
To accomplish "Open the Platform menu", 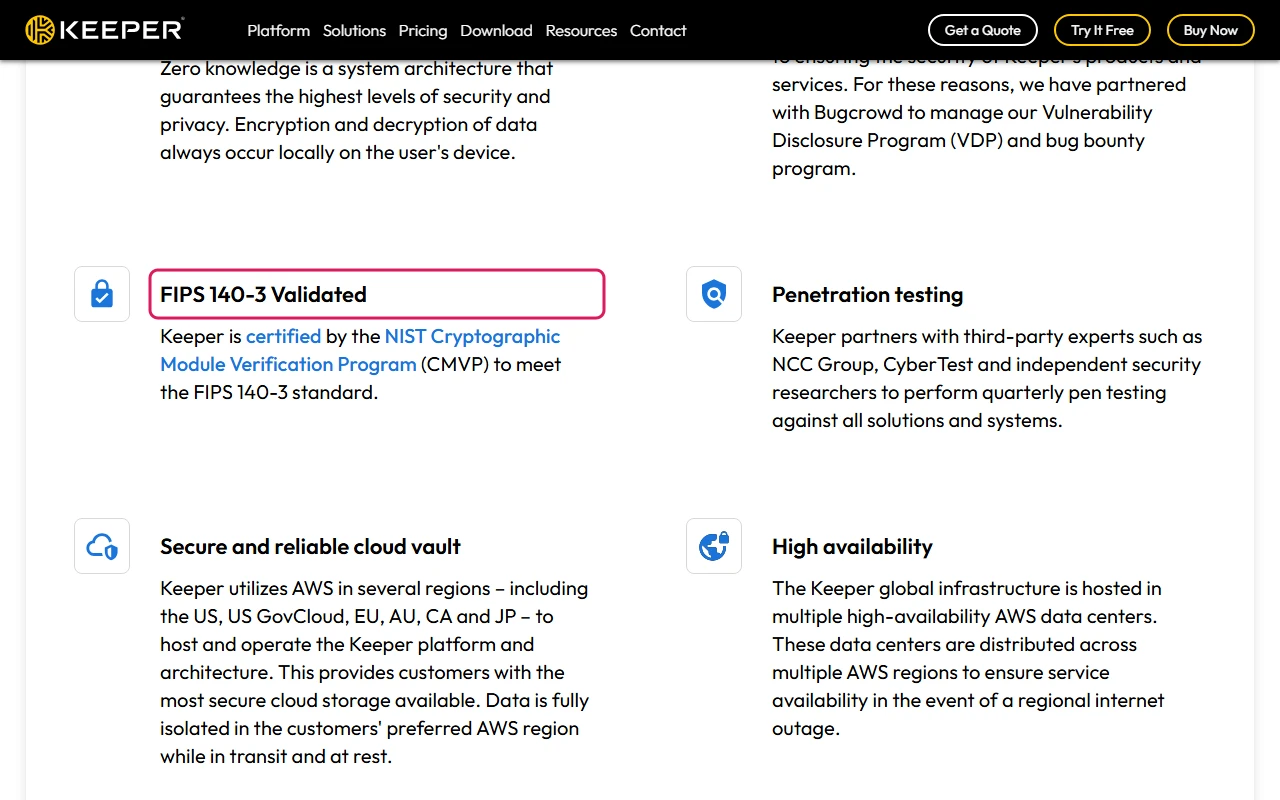I will pos(278,30).
